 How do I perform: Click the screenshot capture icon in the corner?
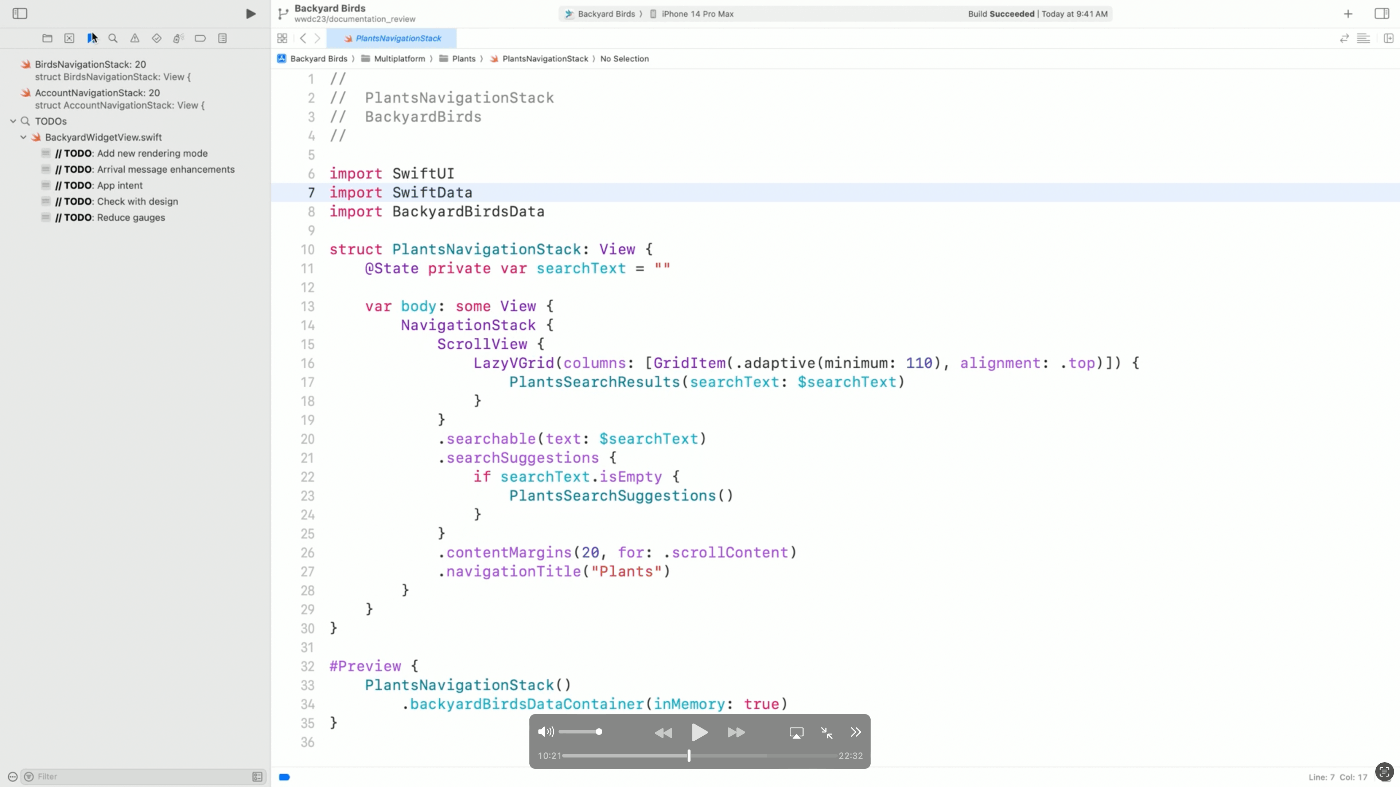[1384, 771]
